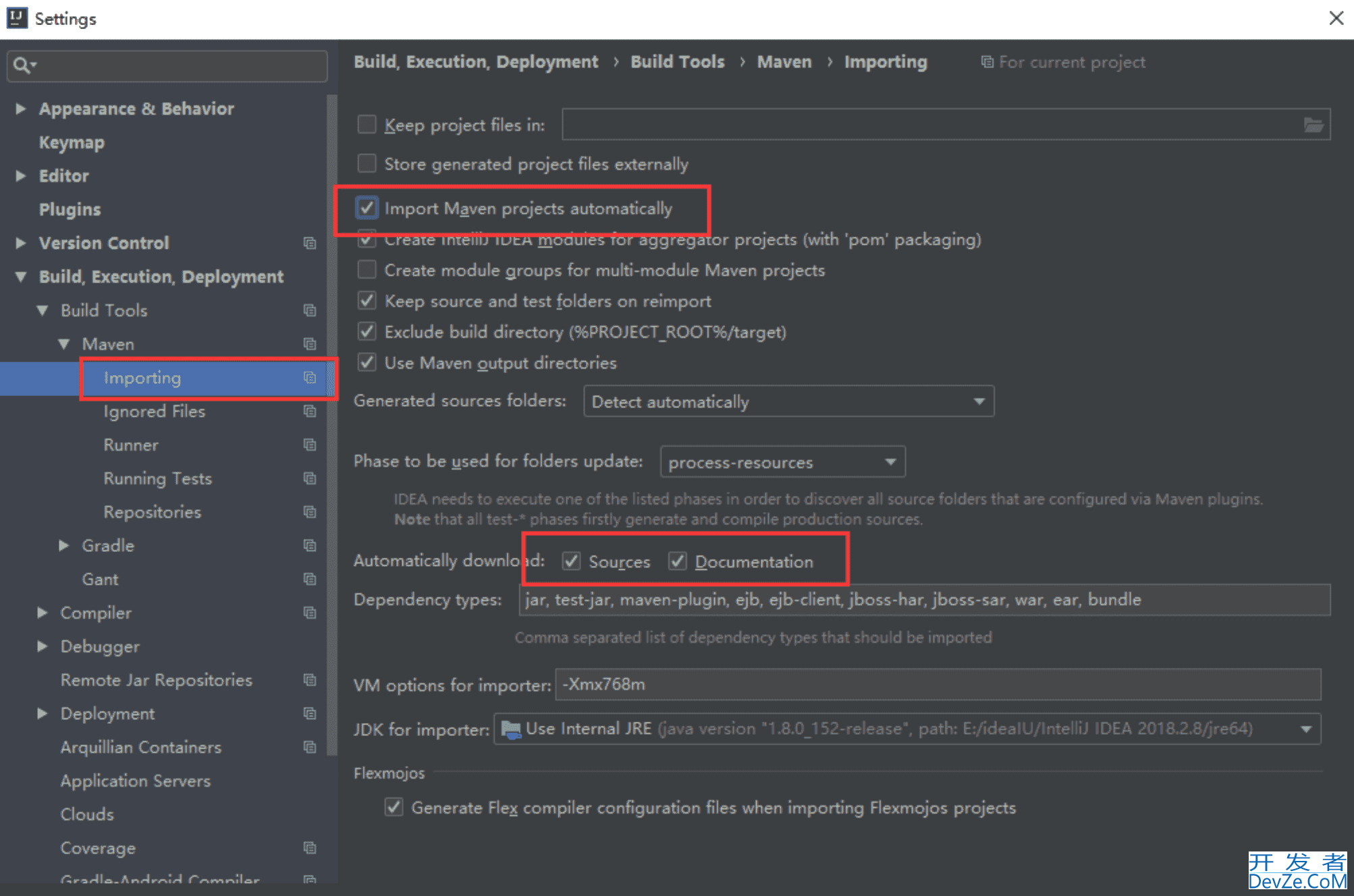Click the Dependency types text field
This screenshot has width=1354, height=896.
click(x=924, y=600)
